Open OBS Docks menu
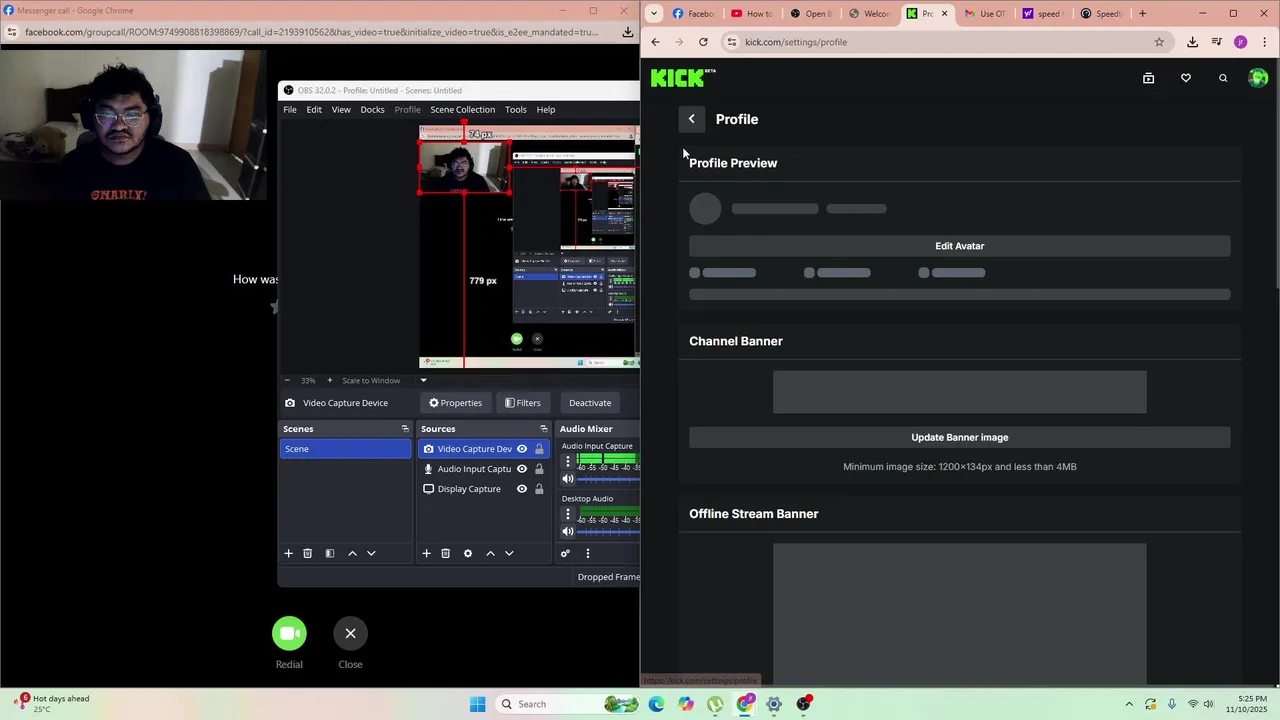Image resolution: width=1280 pixels, height=720 pixels. [x=372, y=110]
